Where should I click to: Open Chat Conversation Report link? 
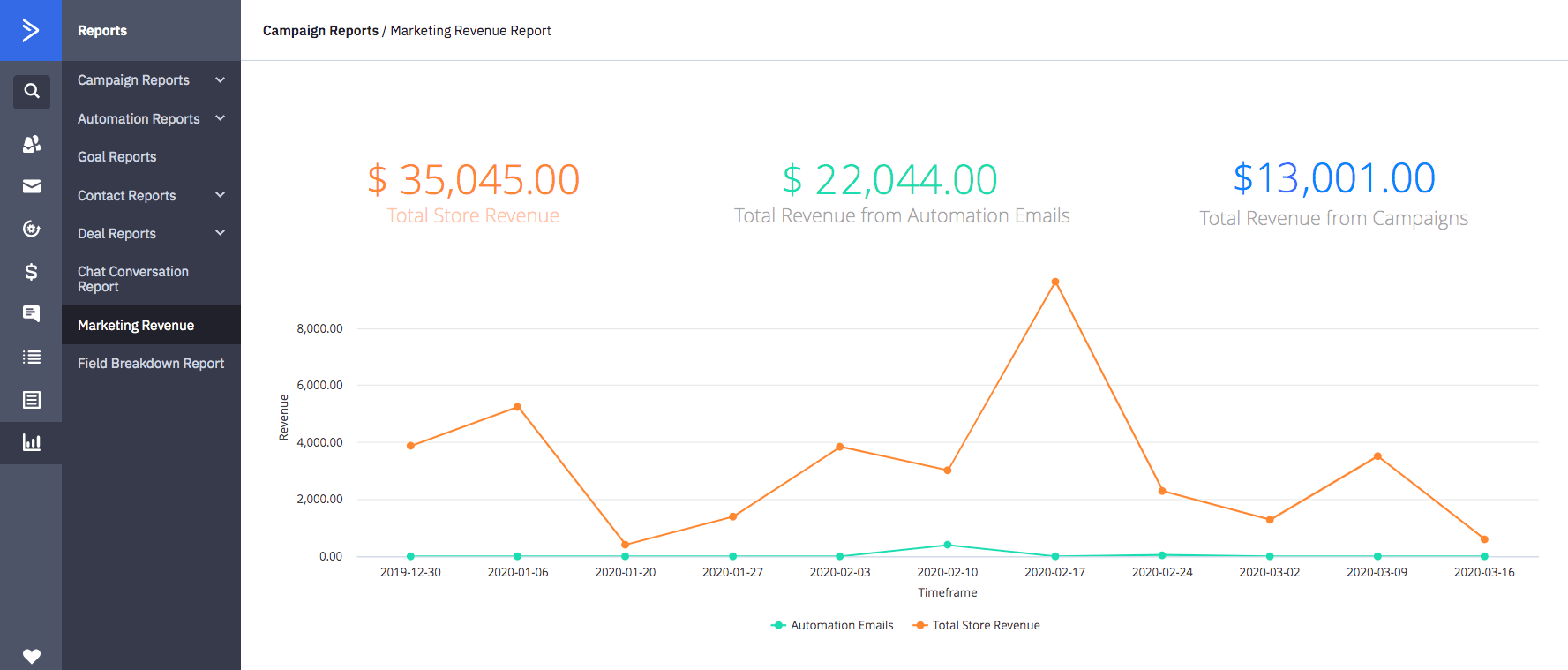click(132, 279)
